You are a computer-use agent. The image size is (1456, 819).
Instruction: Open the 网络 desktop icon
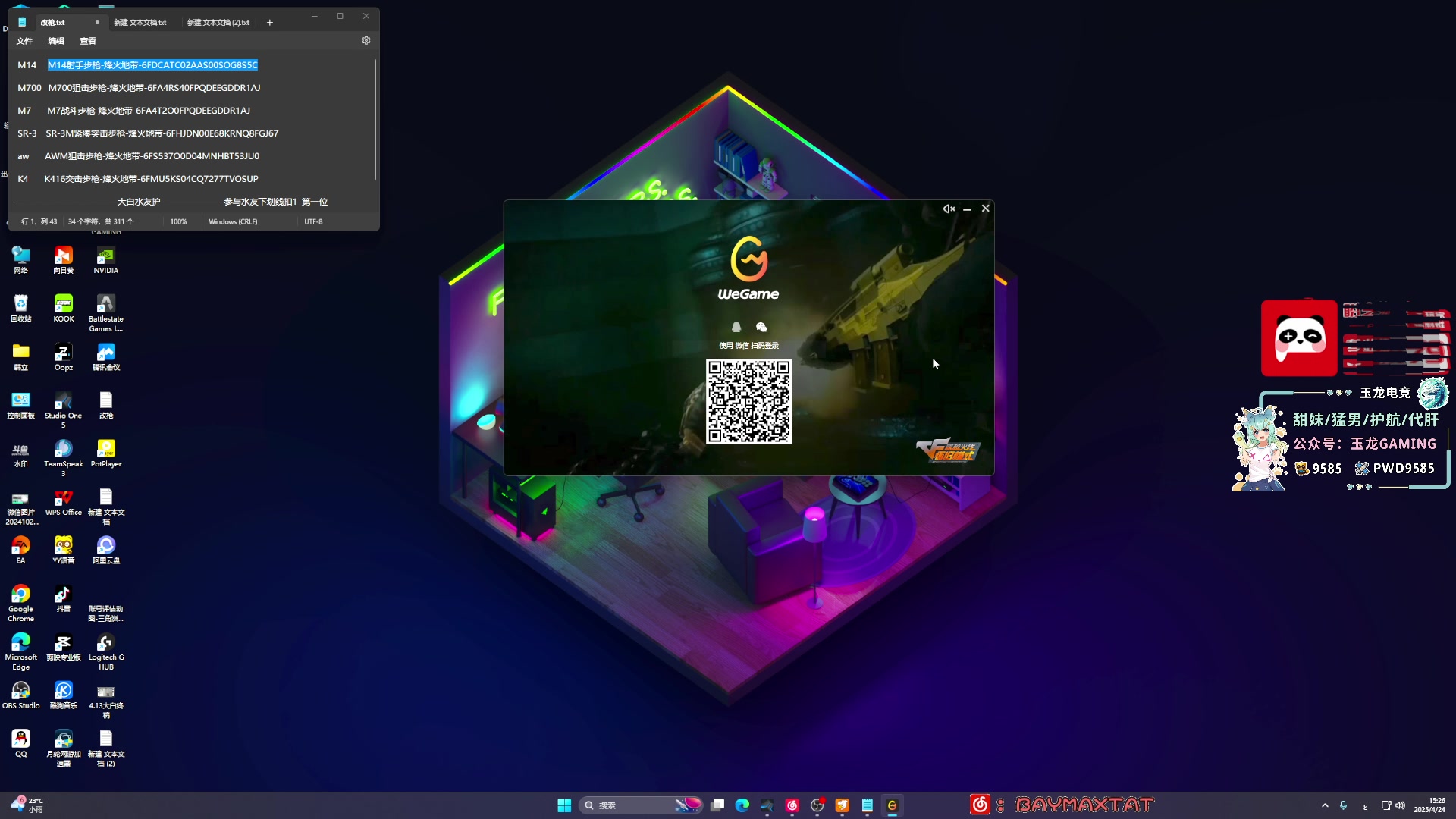(21, 260)
